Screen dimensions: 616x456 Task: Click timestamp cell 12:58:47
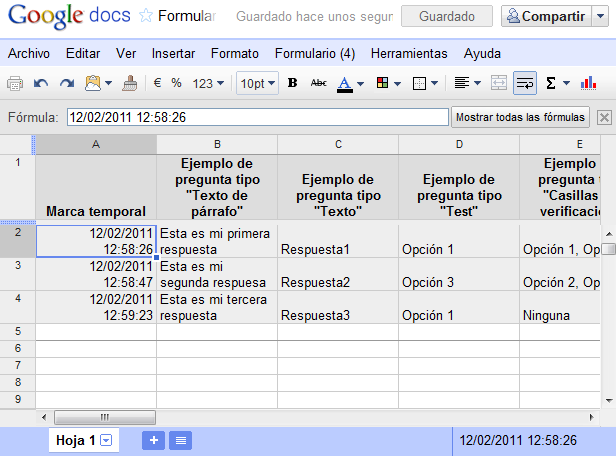tap(96, 274)
